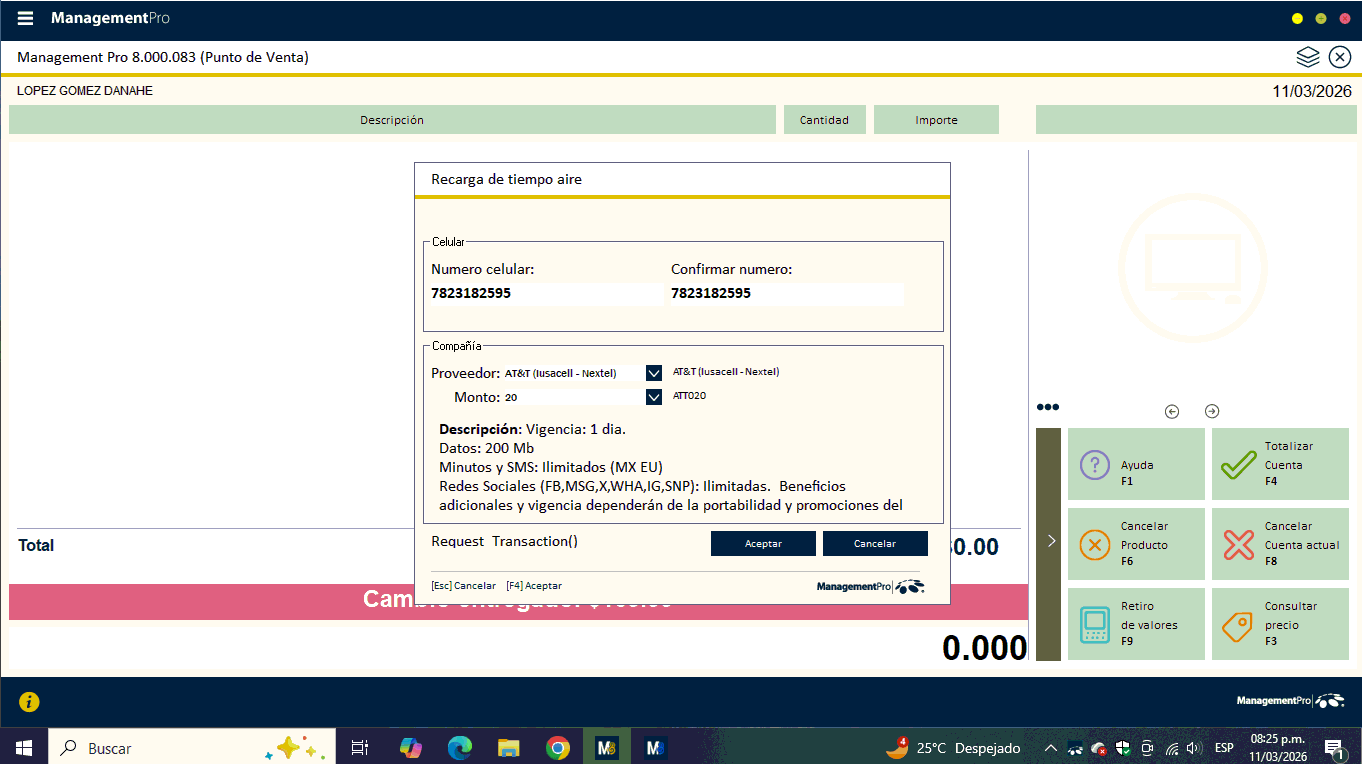Expand the Proveedor dropdown arrow
Image resolution: width=1362 pixels, height=764 pixels.
click(x=654, y=373)
